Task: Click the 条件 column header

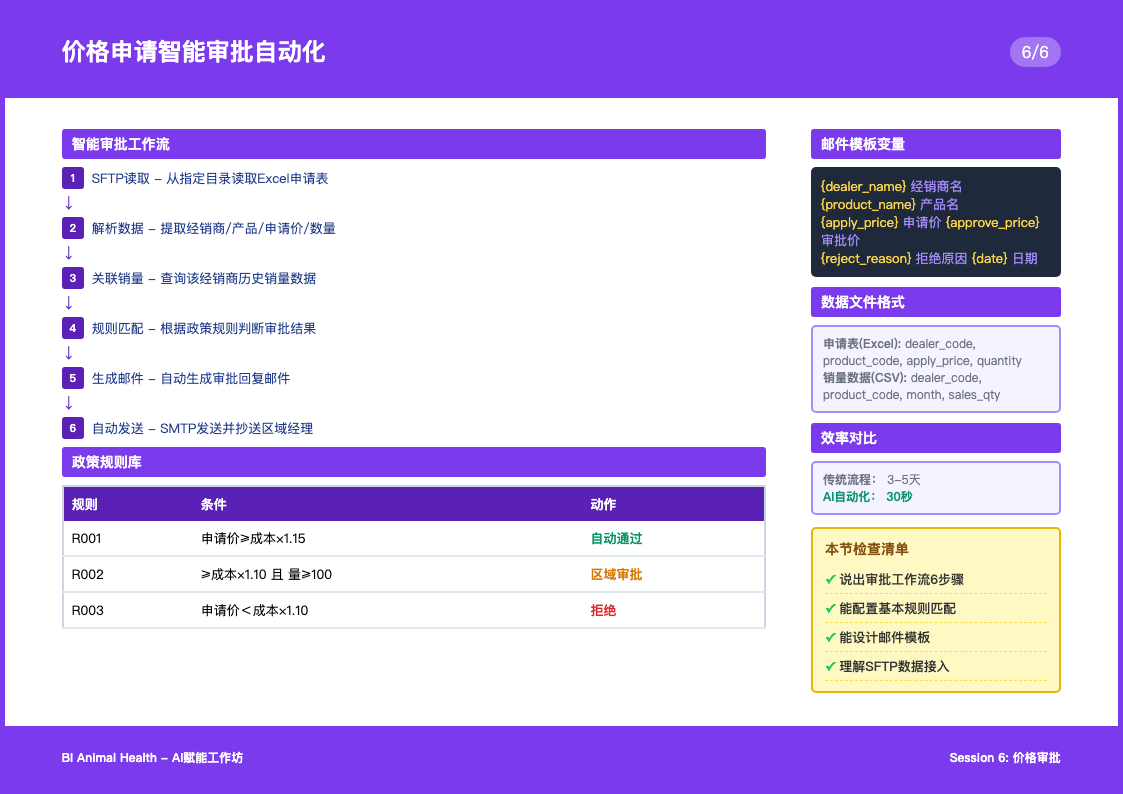Action: pyautogui.click(x=214, y=504)
